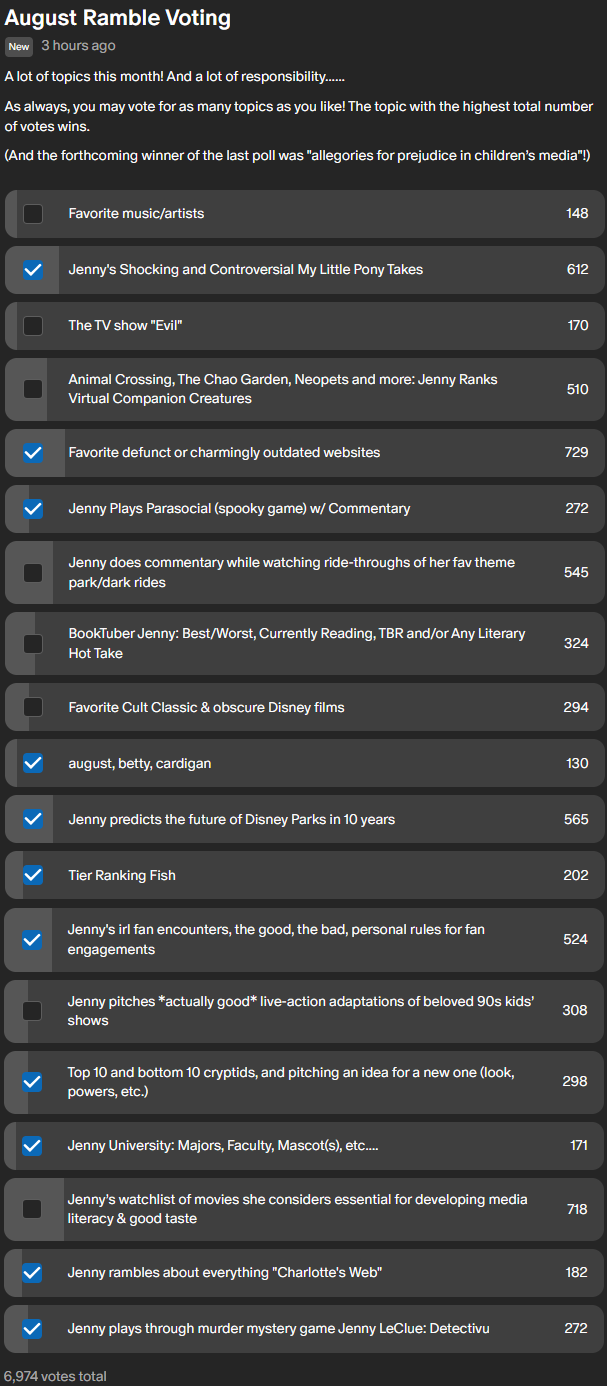Viewport: 607px width, 1386px height.
Task: Check the essential movies watchlist option
Action: 32,1209
